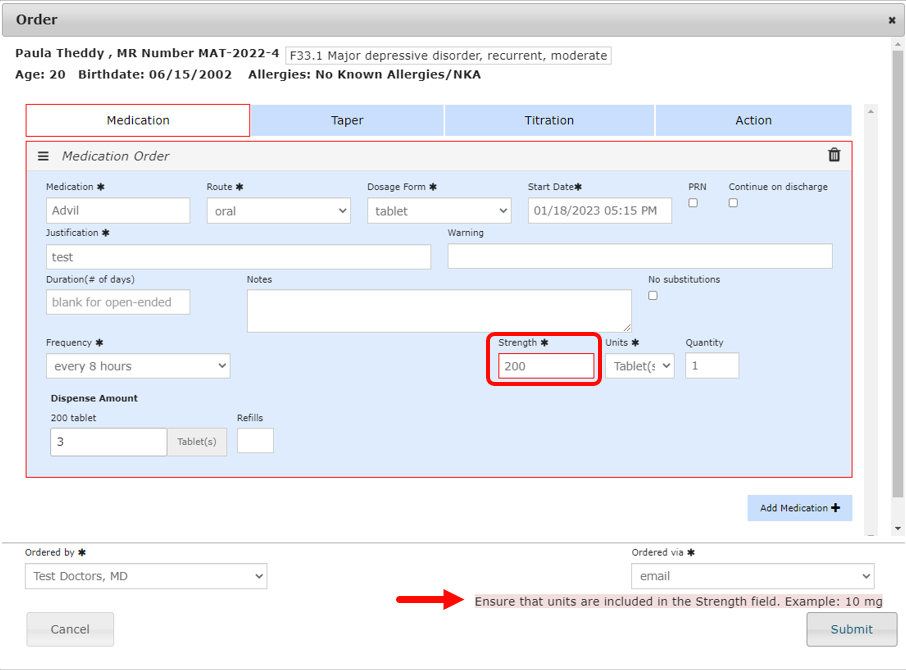Open the Route dropdown
906x670 pixels.
pyautogui.click(x=278, y=211)
